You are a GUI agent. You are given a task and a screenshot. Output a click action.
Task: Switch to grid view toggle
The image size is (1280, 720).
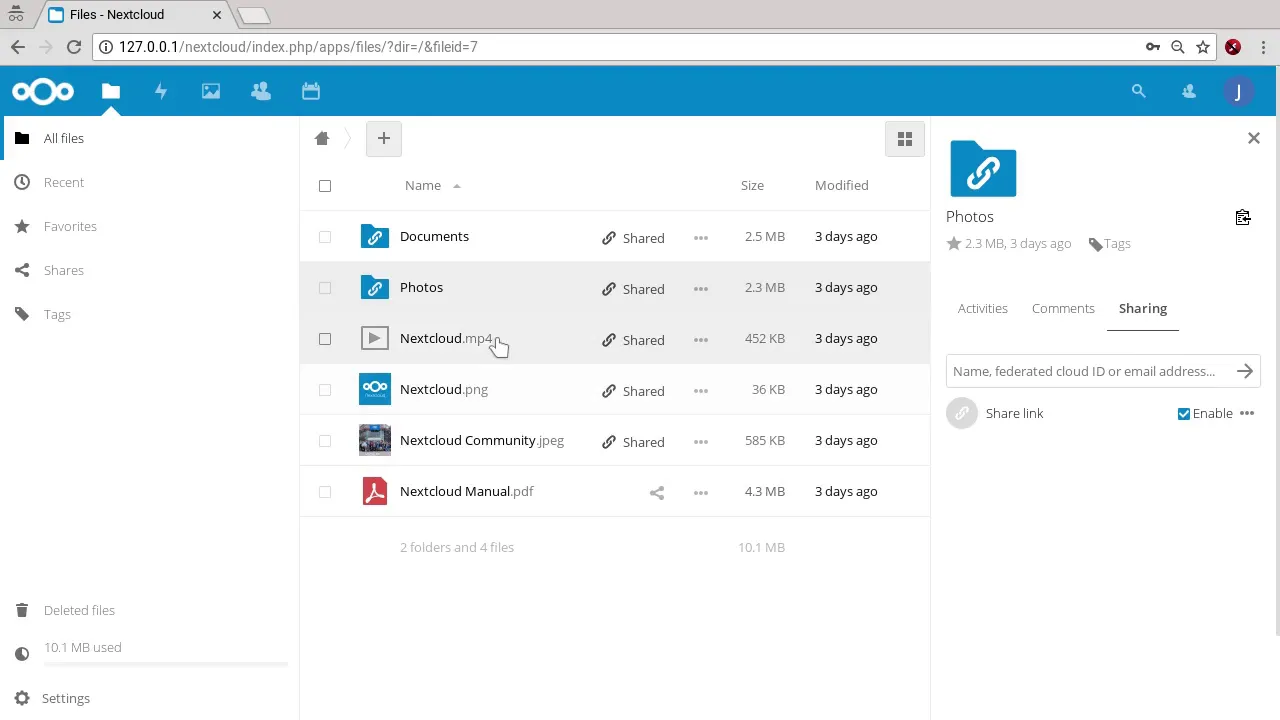pos(905,139)
